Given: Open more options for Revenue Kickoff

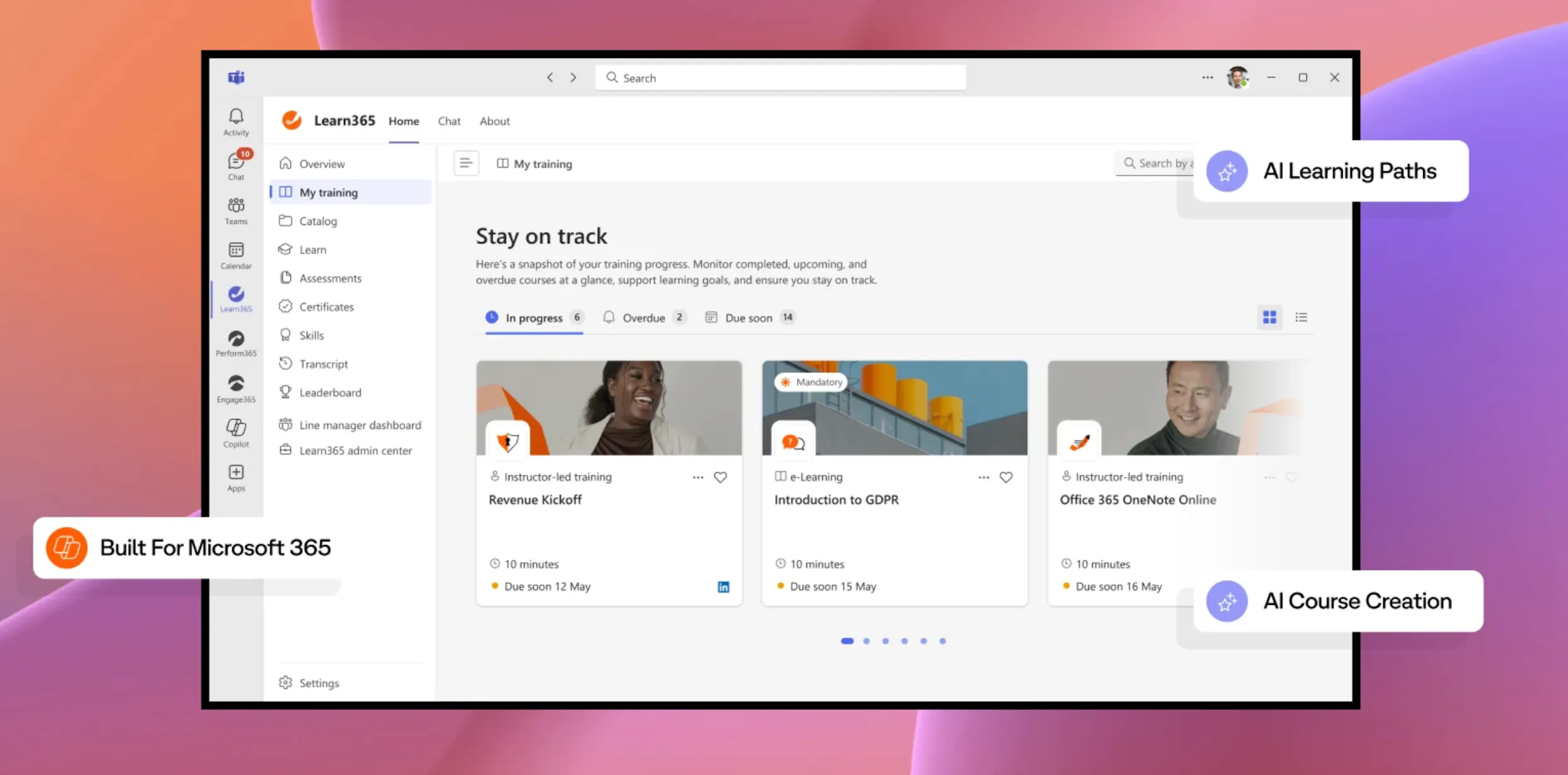Looking at the screenshot, I should (x=697, y=477).
